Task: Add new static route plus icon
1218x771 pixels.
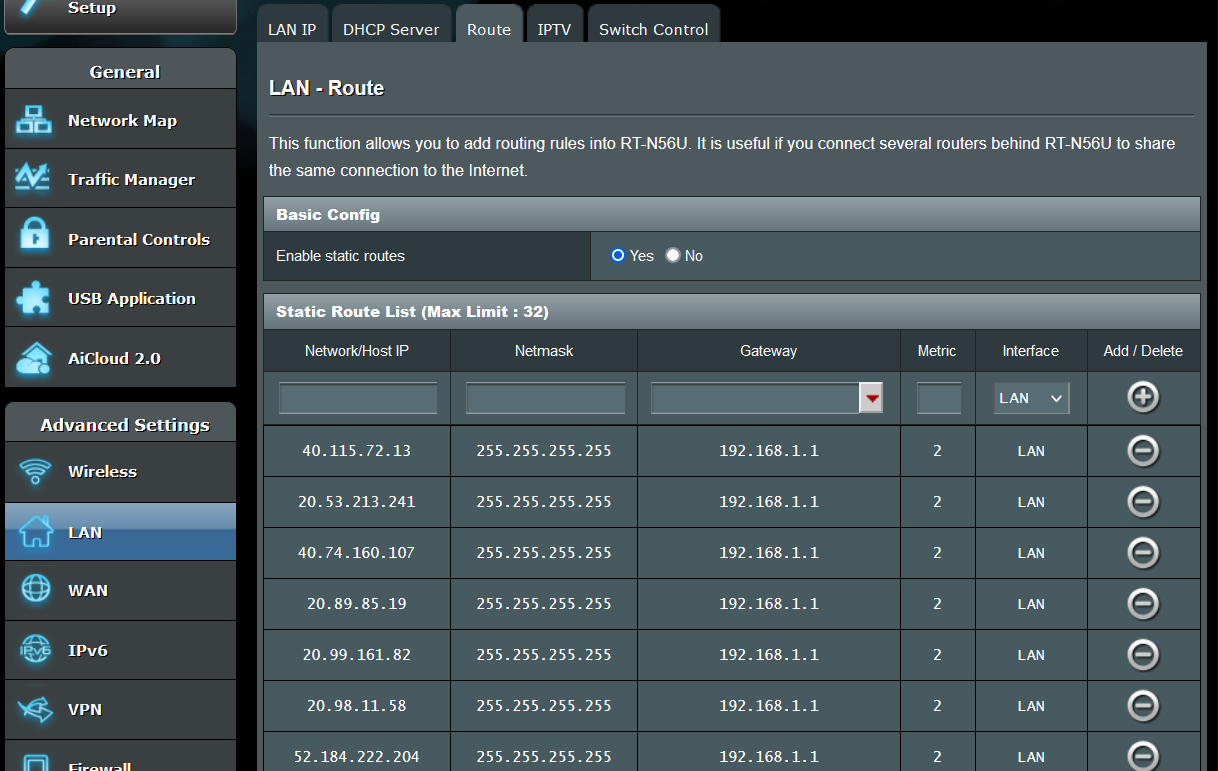Action: pos(1143,397)
